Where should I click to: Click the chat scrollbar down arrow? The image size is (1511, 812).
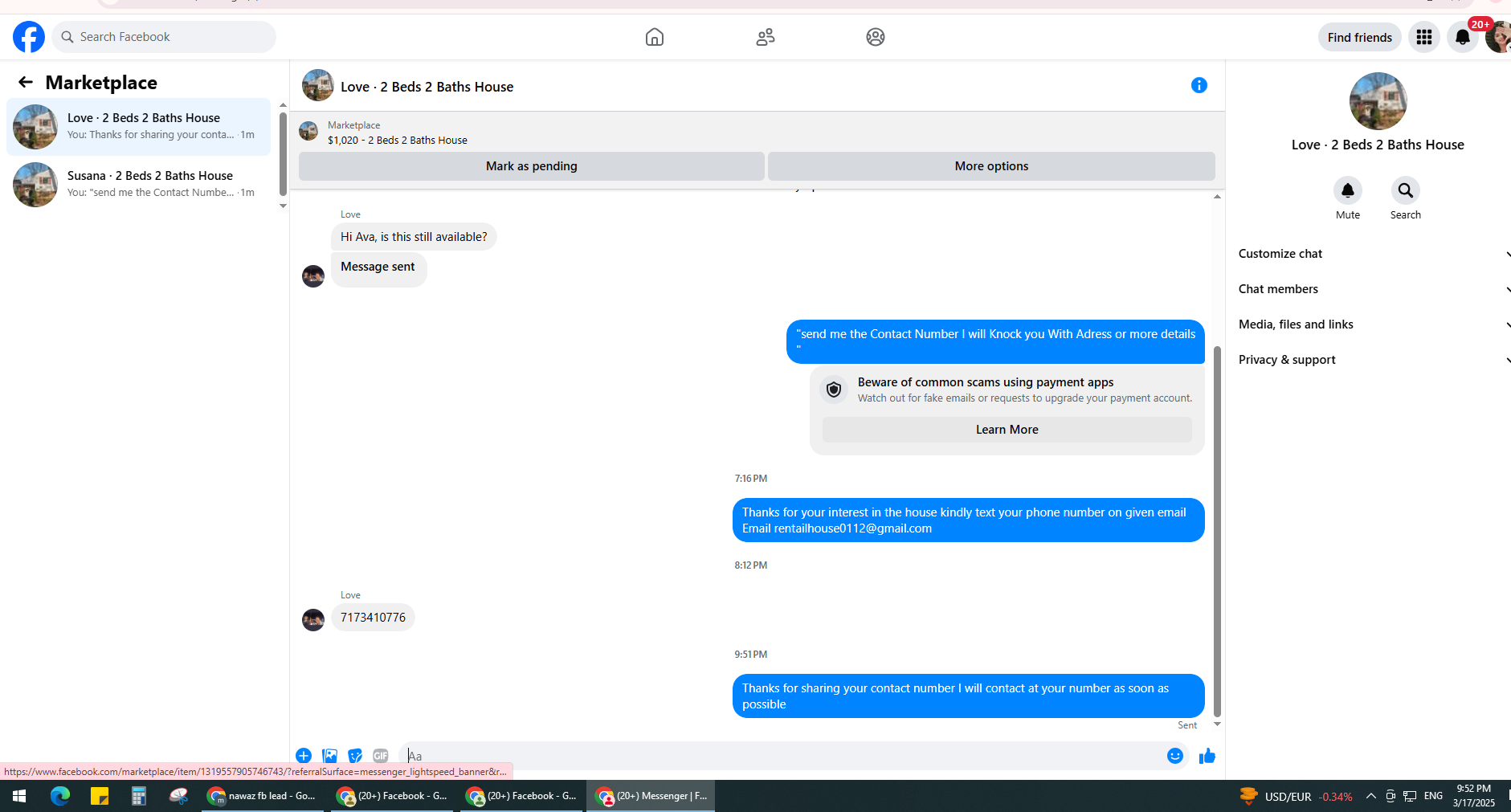[1217, 724]
